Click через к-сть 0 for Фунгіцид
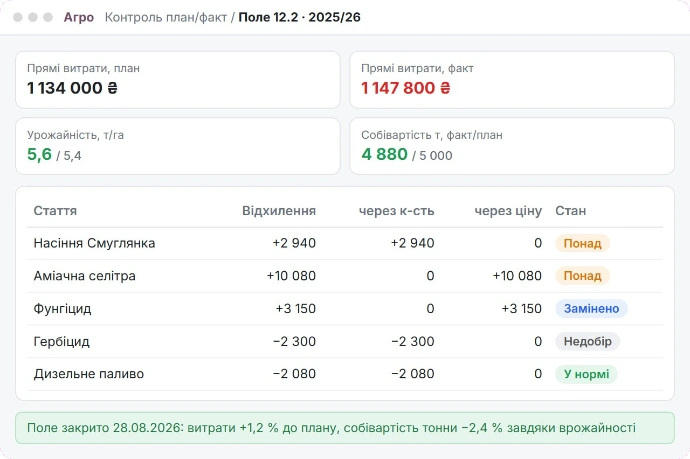 (430, 309)
